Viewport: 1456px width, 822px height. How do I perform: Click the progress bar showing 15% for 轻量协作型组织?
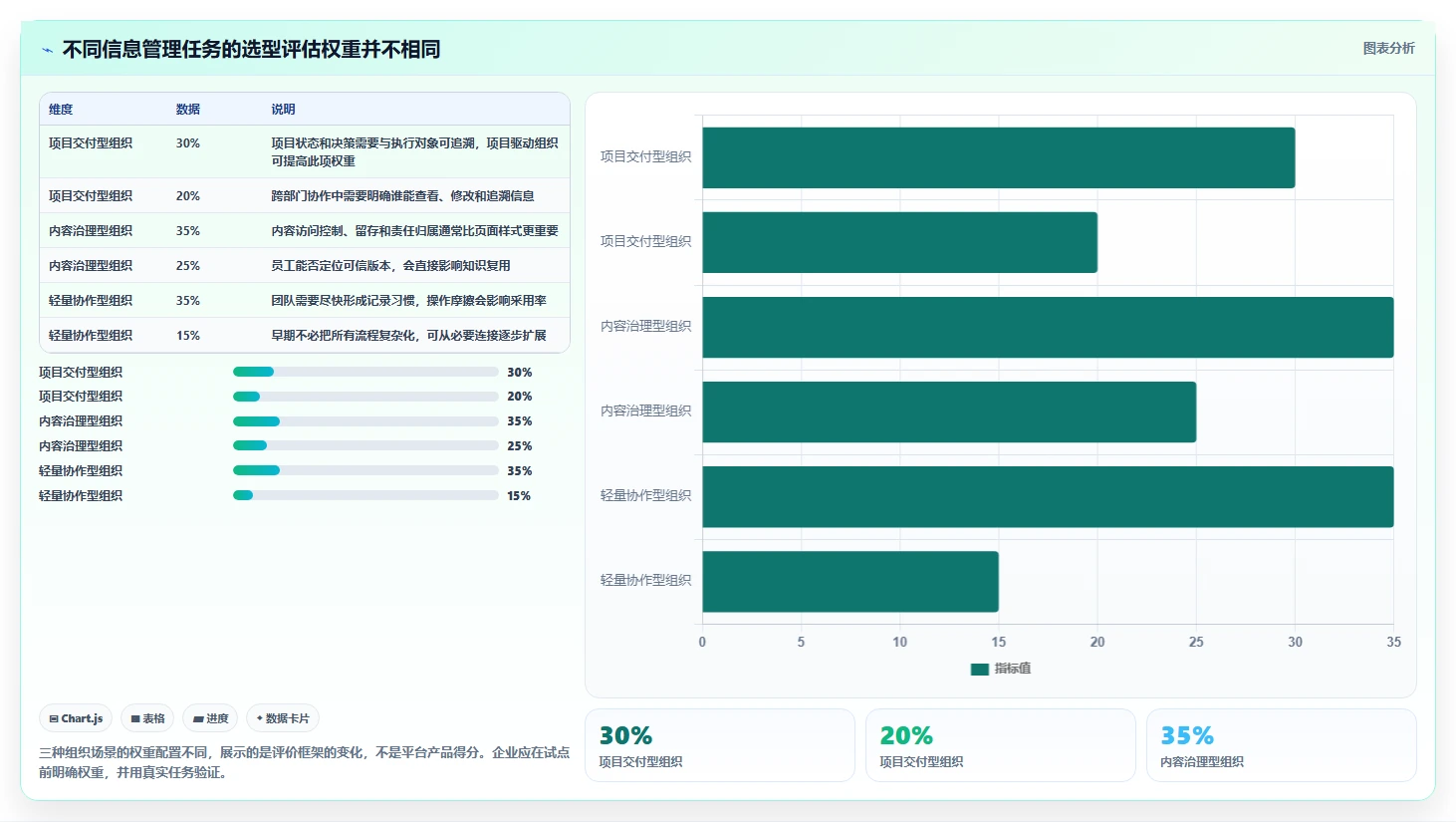click(x=365, y=495)
